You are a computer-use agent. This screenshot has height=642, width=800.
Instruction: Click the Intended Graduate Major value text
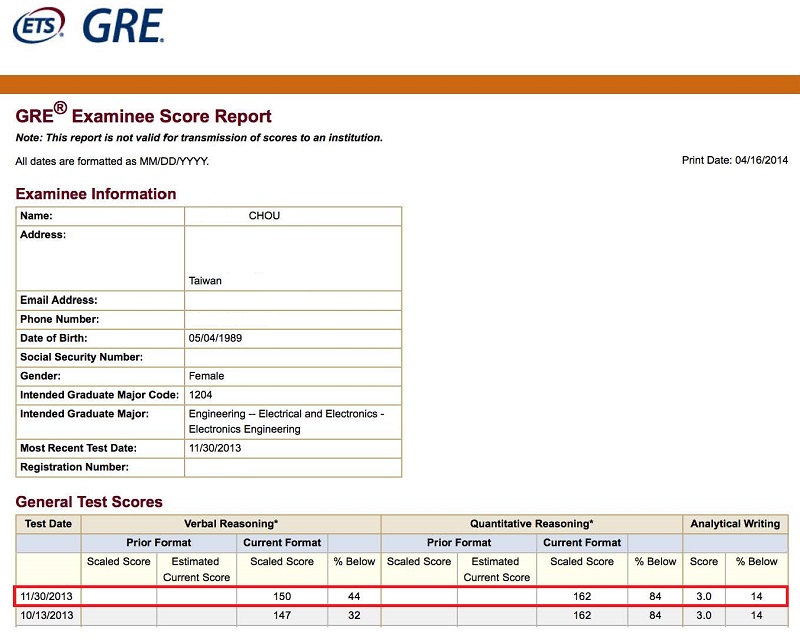click(287, 422)
